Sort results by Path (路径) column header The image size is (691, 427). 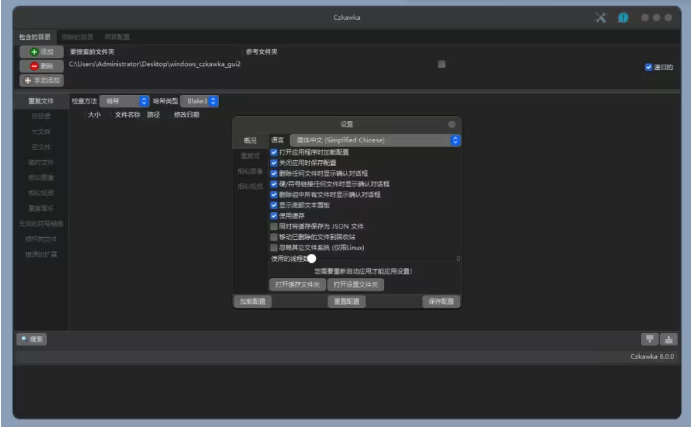click(x=153, y=115)
